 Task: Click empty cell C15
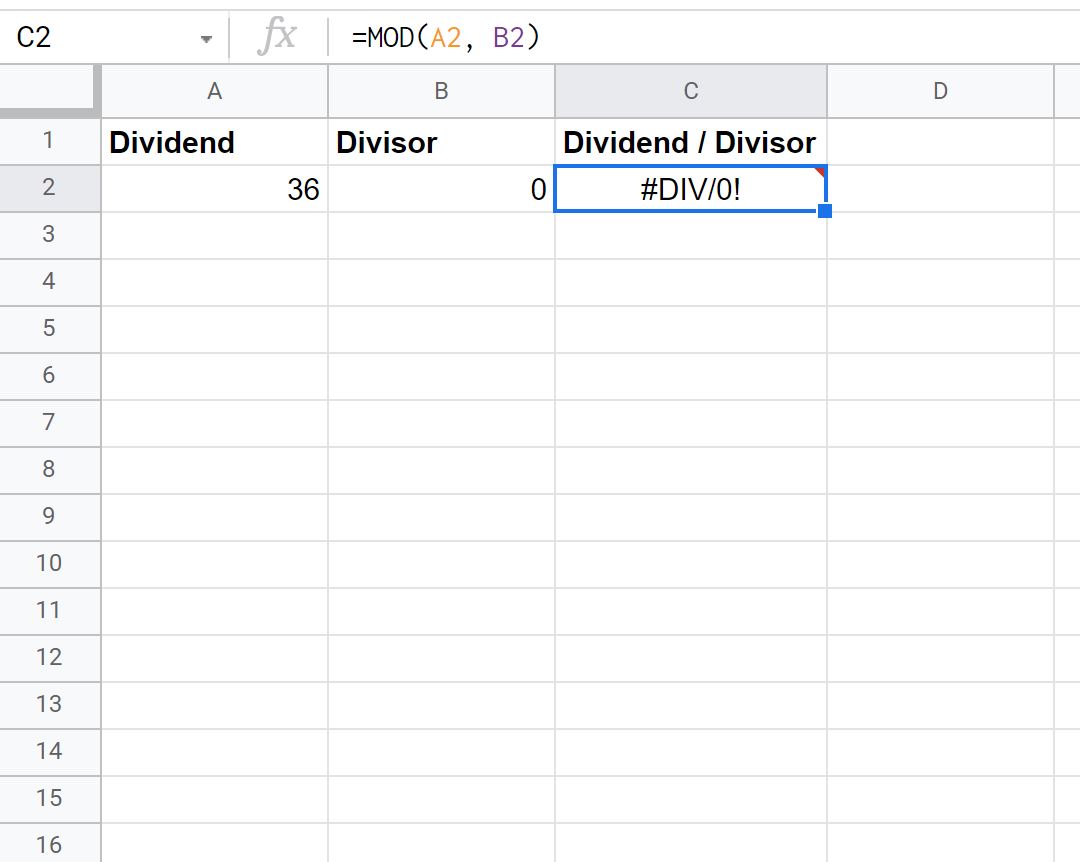pos(691,799)
